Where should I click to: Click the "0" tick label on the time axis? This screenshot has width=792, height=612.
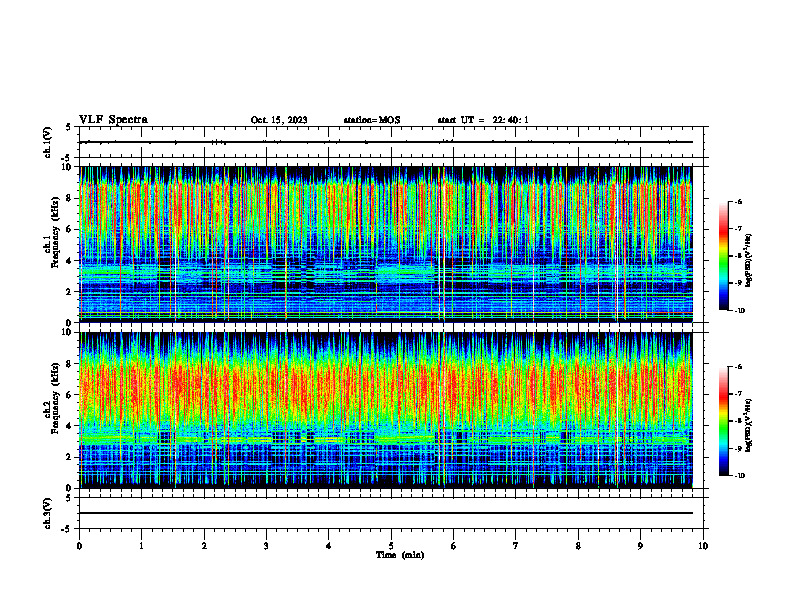[x=79, y=546]
